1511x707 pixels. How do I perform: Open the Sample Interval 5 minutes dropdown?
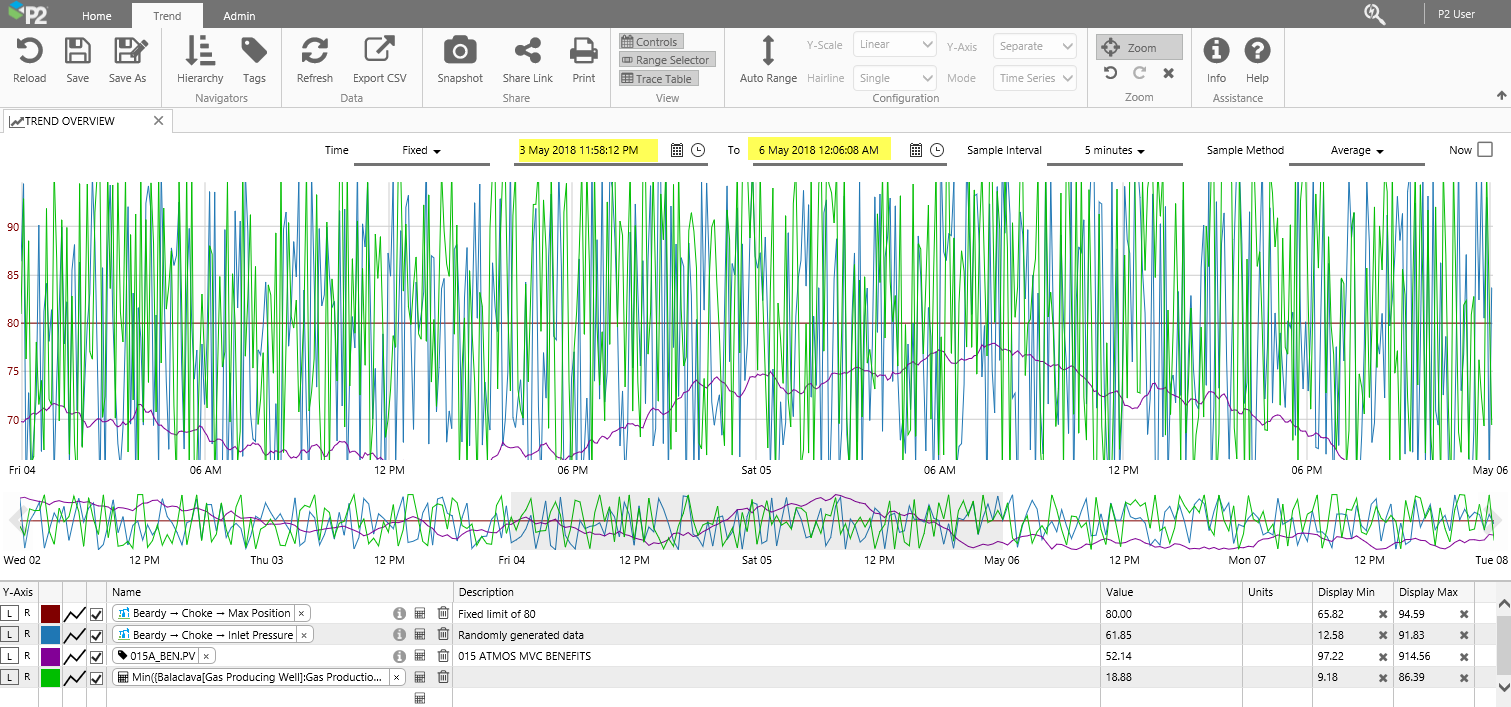click(1114, 151)
